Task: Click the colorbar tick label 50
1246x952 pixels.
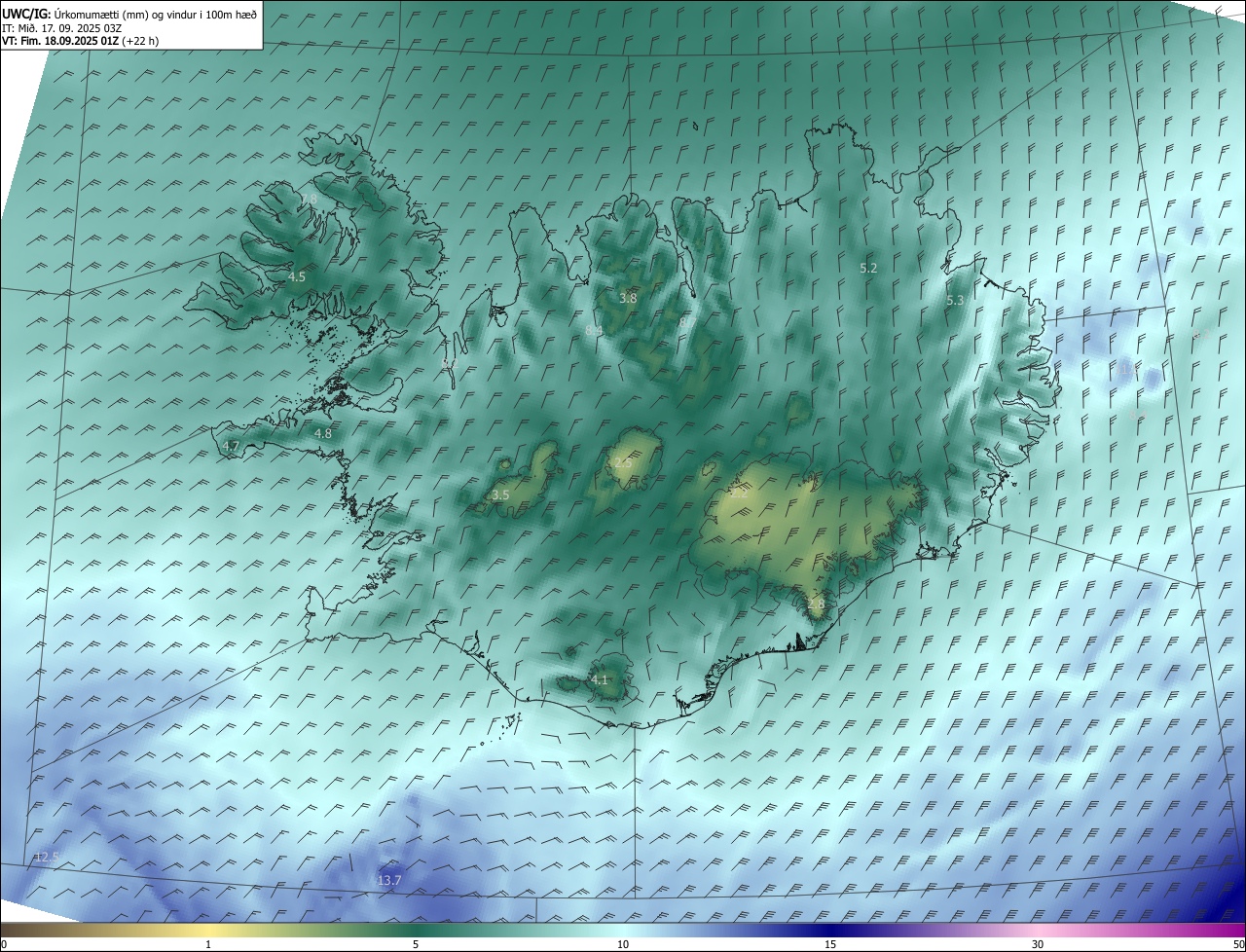Action: 1238,945
